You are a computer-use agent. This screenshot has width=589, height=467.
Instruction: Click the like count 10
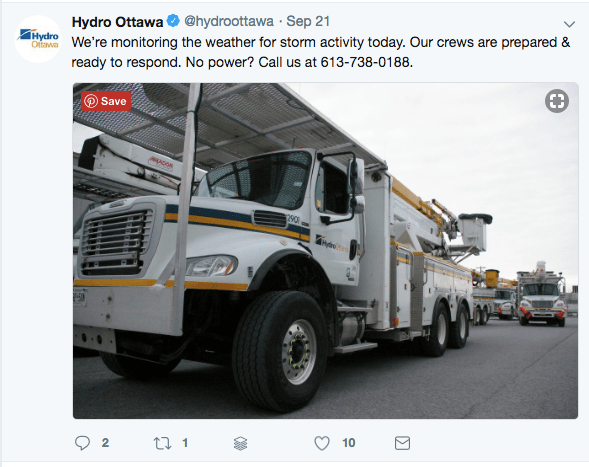(349, 443)
